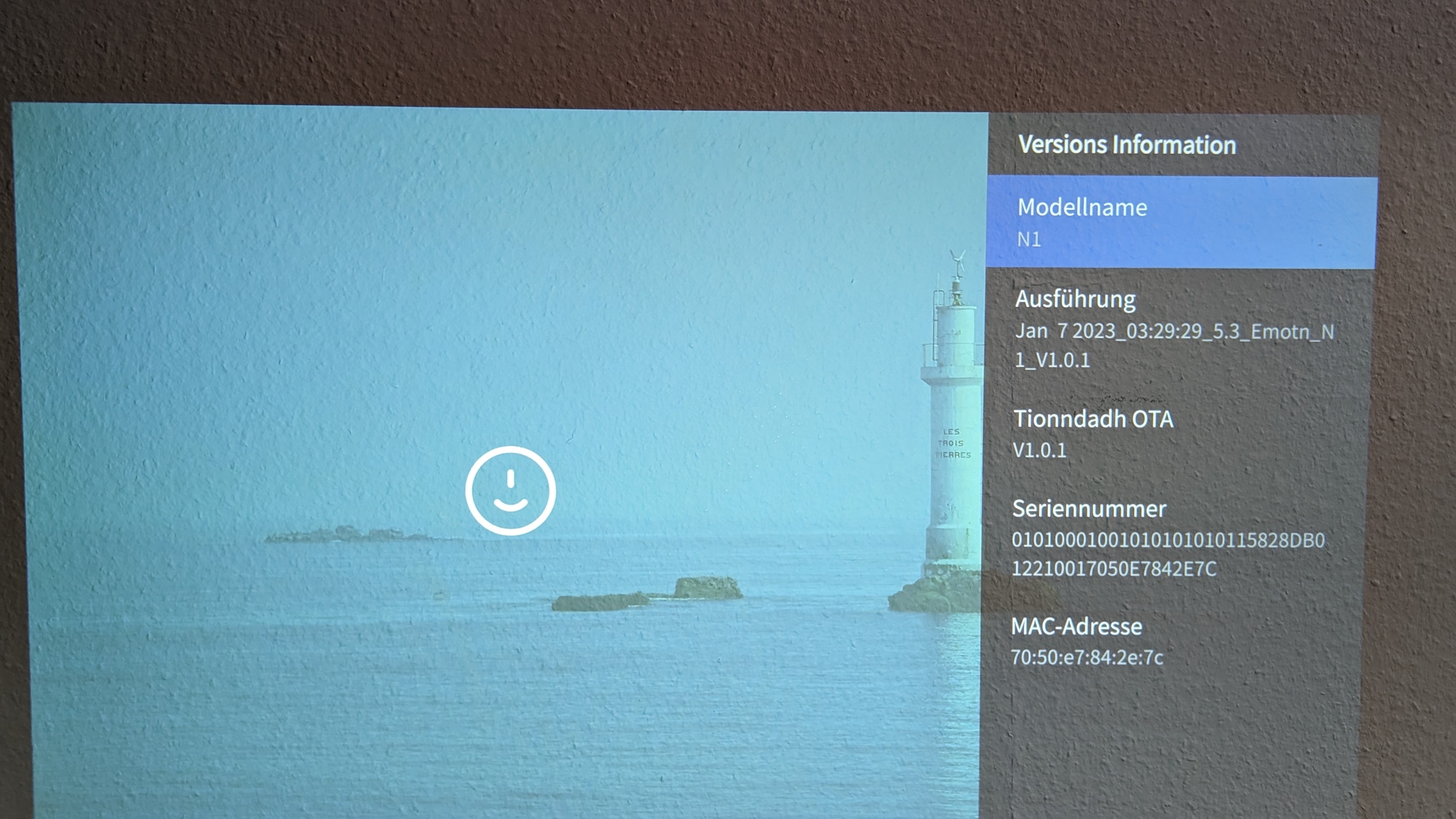The width and height of the screenshot is (1456, 819).
Task: Click the V1.0.1 OTA version text
Action: click(x=1039, y=451)
